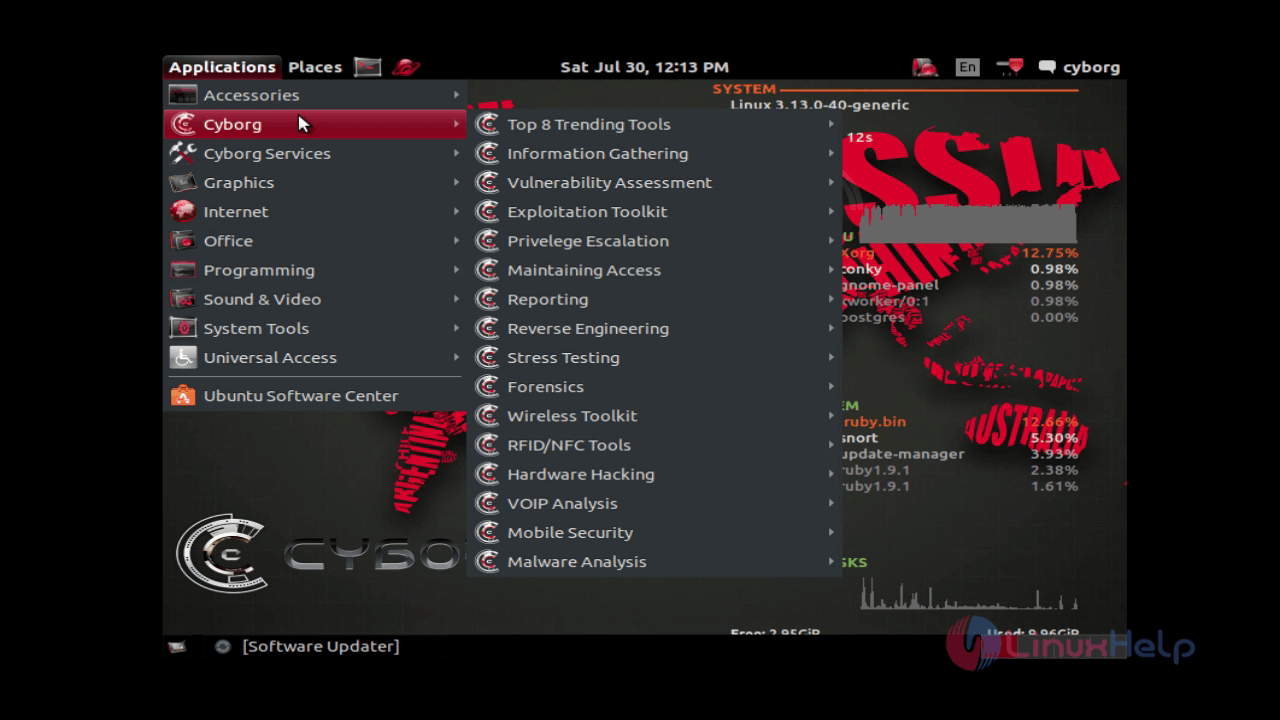Open the cyborg user menu
This screenshot has width=1280, height=720.
1080,67
